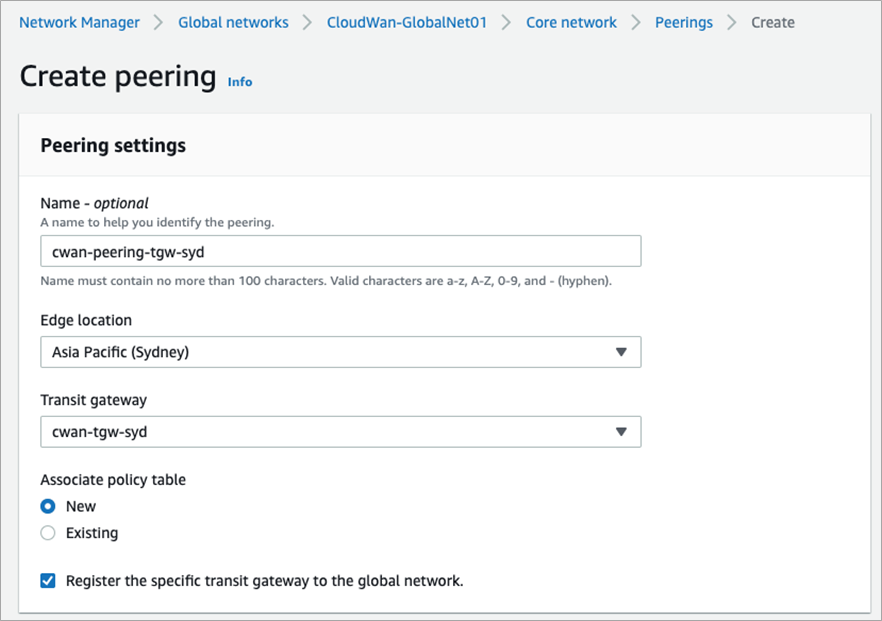This screenshot has width=882, height=621.
Task: Open the Edge location selector
Action: click(x=340, y=352)
